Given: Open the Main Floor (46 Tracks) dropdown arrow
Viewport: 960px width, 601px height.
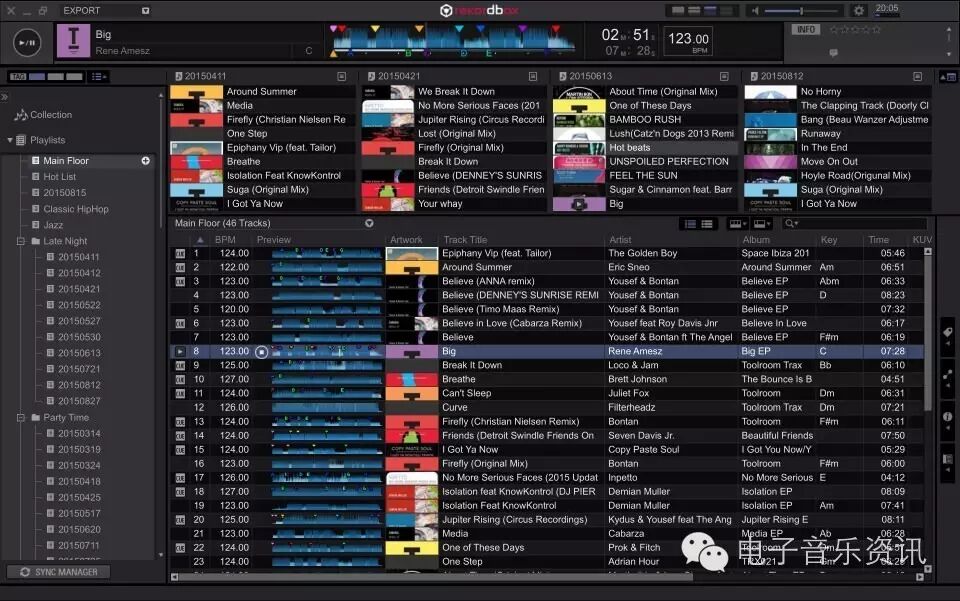Looking at the screenshot, I should click(369, 223).
